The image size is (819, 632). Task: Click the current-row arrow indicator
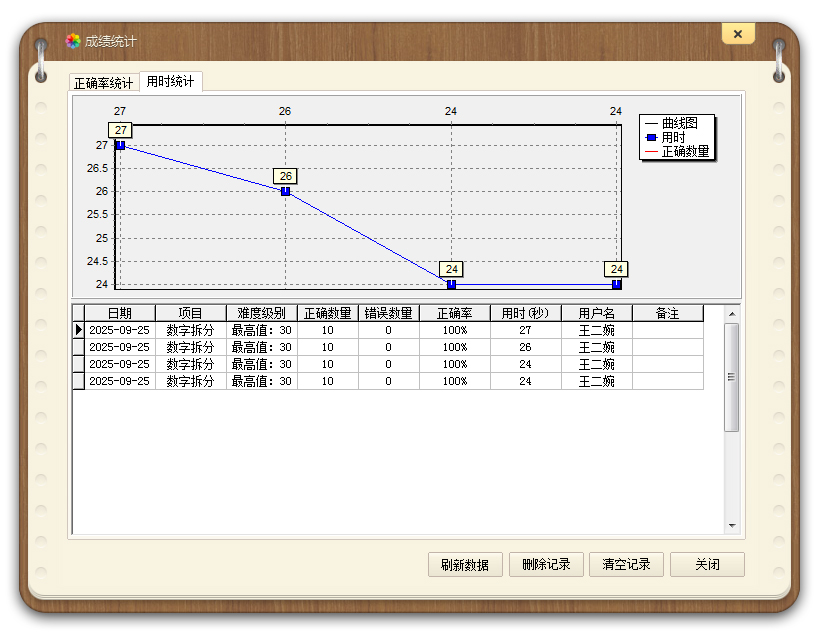pyautogui.click(x=78, y=330)
